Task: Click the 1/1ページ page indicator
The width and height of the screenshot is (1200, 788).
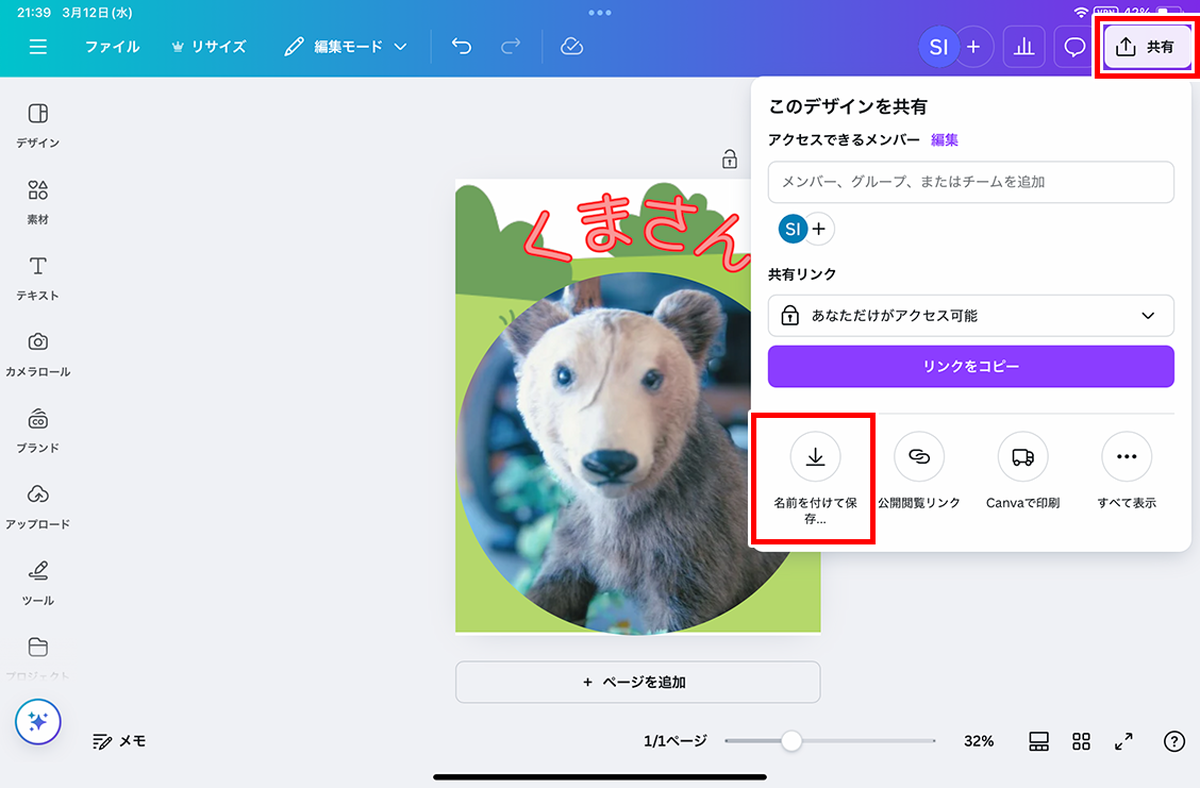Action: pyautogui.click(x=675, y=741)
